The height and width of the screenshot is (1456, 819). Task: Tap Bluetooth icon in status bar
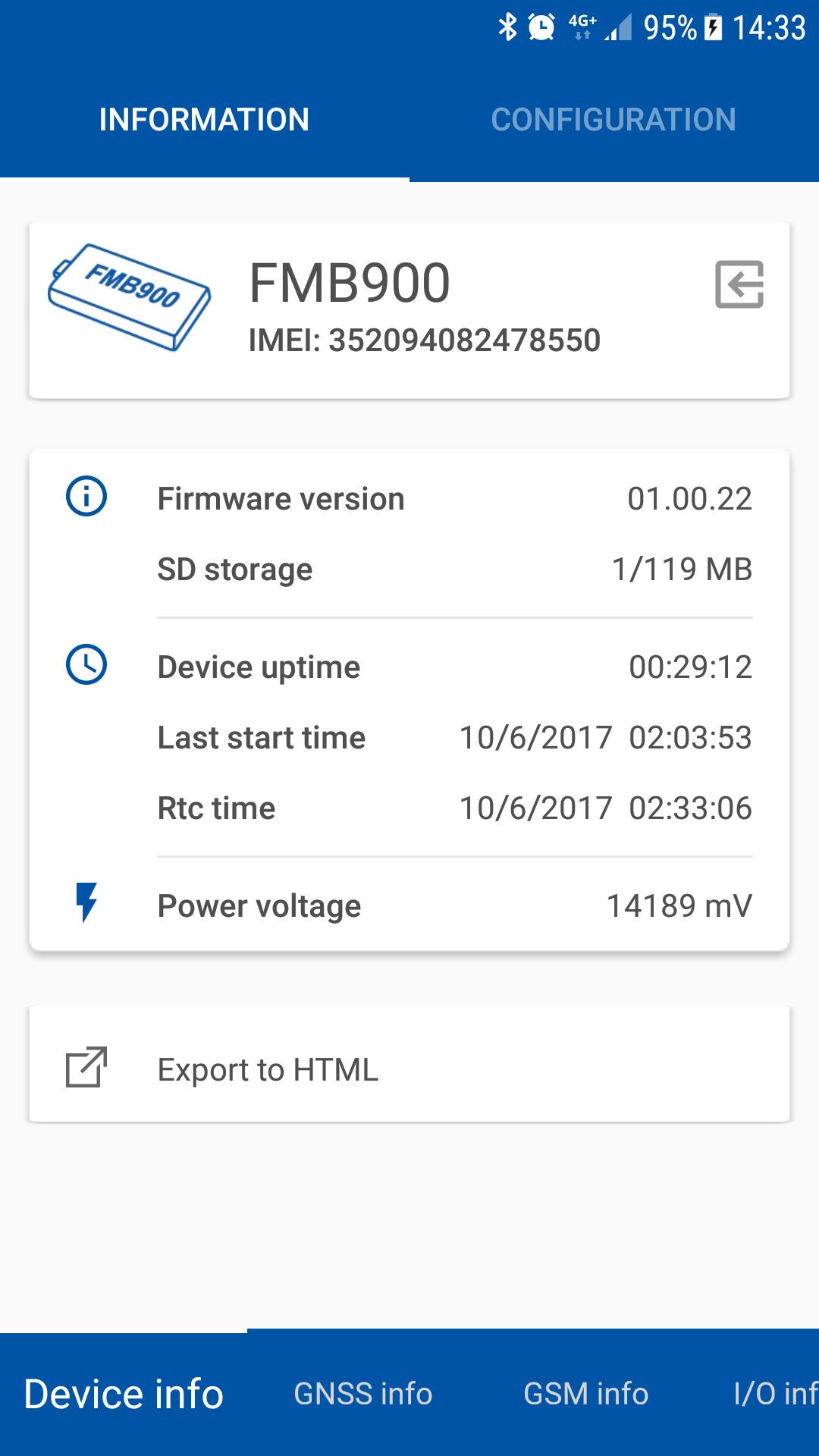click(507, 28)
